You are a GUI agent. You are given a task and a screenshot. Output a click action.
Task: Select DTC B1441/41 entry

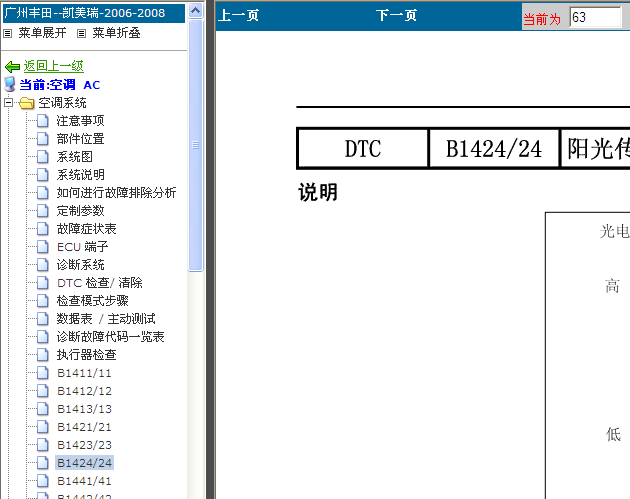click(x=84, y=481)
